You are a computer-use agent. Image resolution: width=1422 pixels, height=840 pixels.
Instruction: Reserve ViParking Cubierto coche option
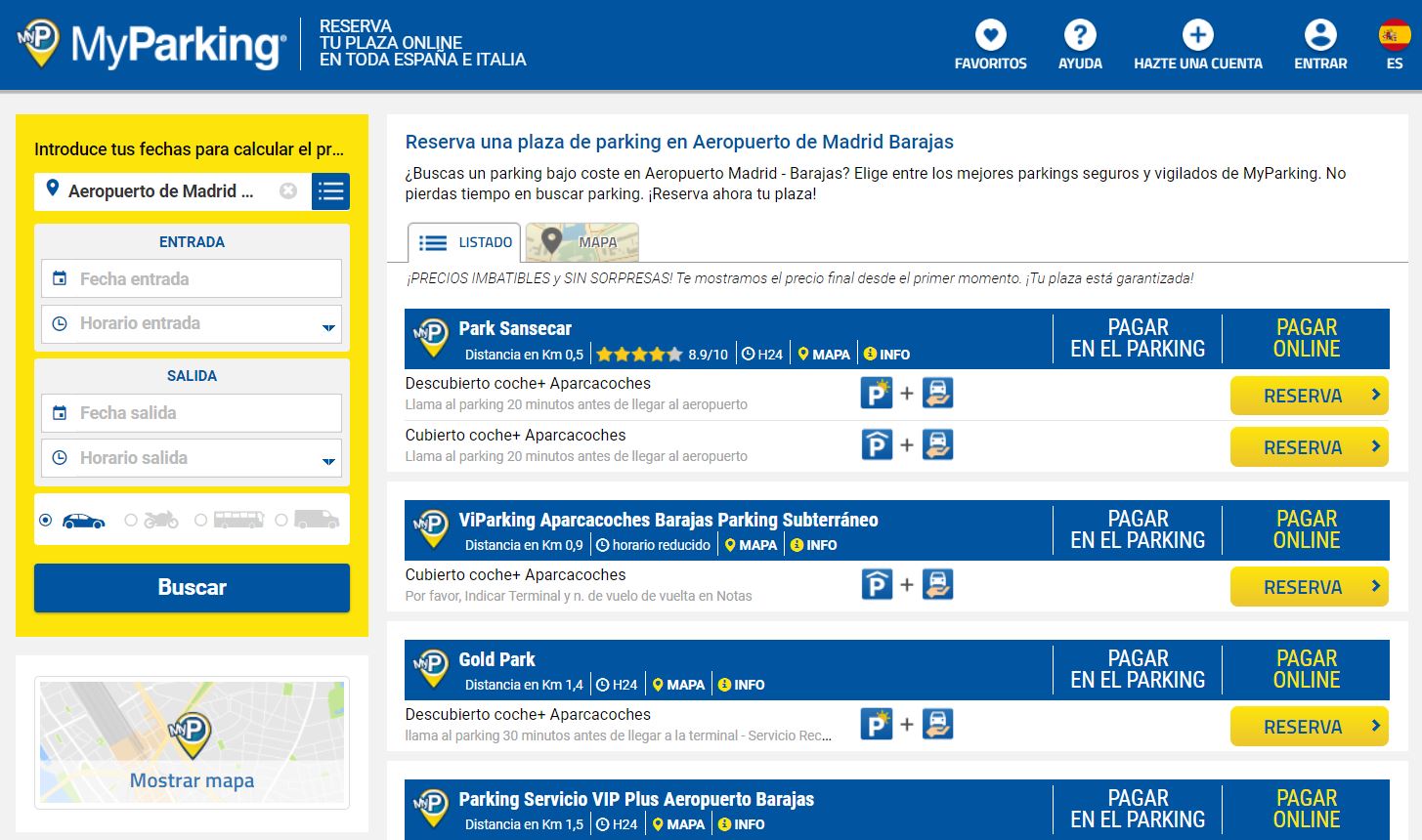1309,587
